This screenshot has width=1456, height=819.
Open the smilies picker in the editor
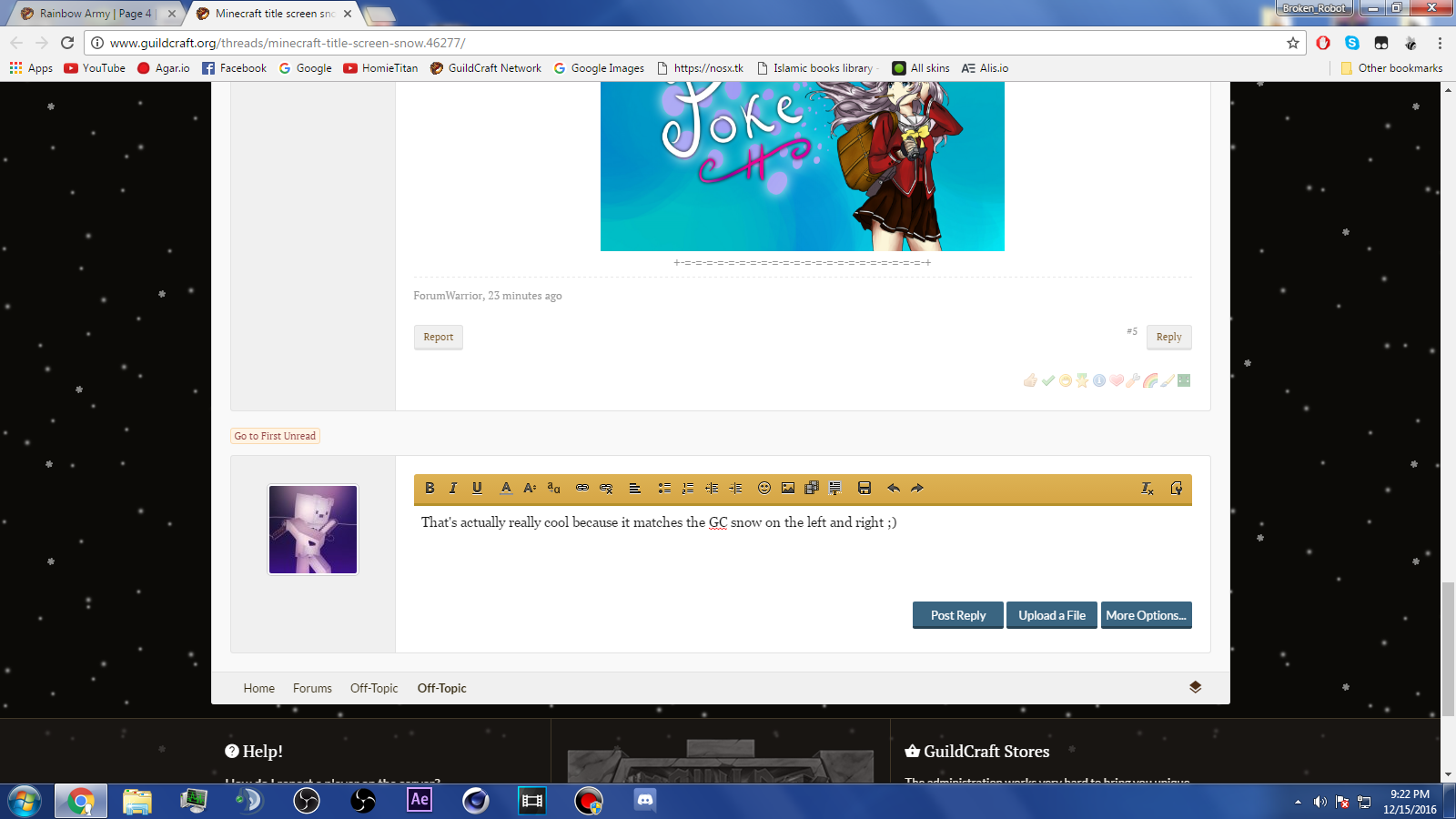(764, 489)
